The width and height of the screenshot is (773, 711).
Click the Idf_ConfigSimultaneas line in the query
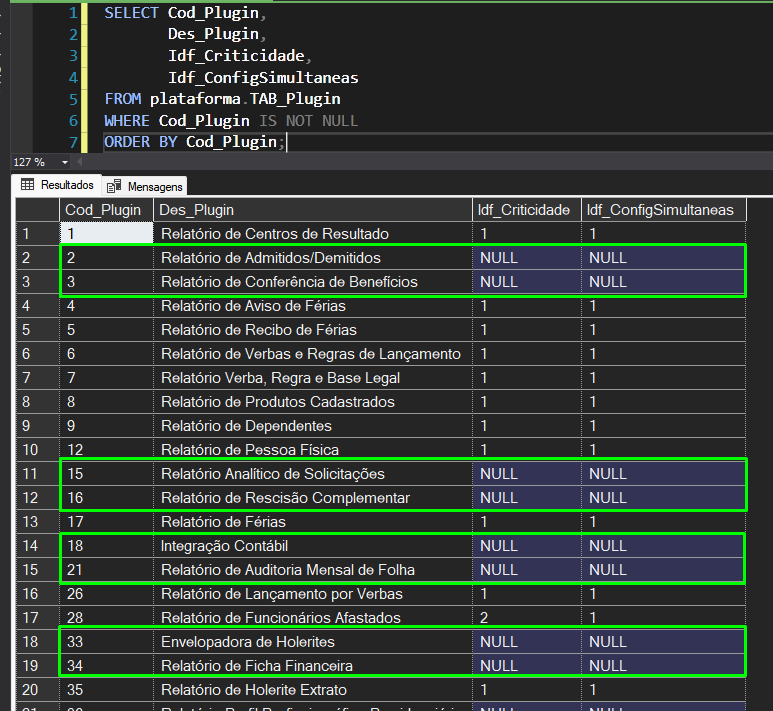tap(263, 77)
